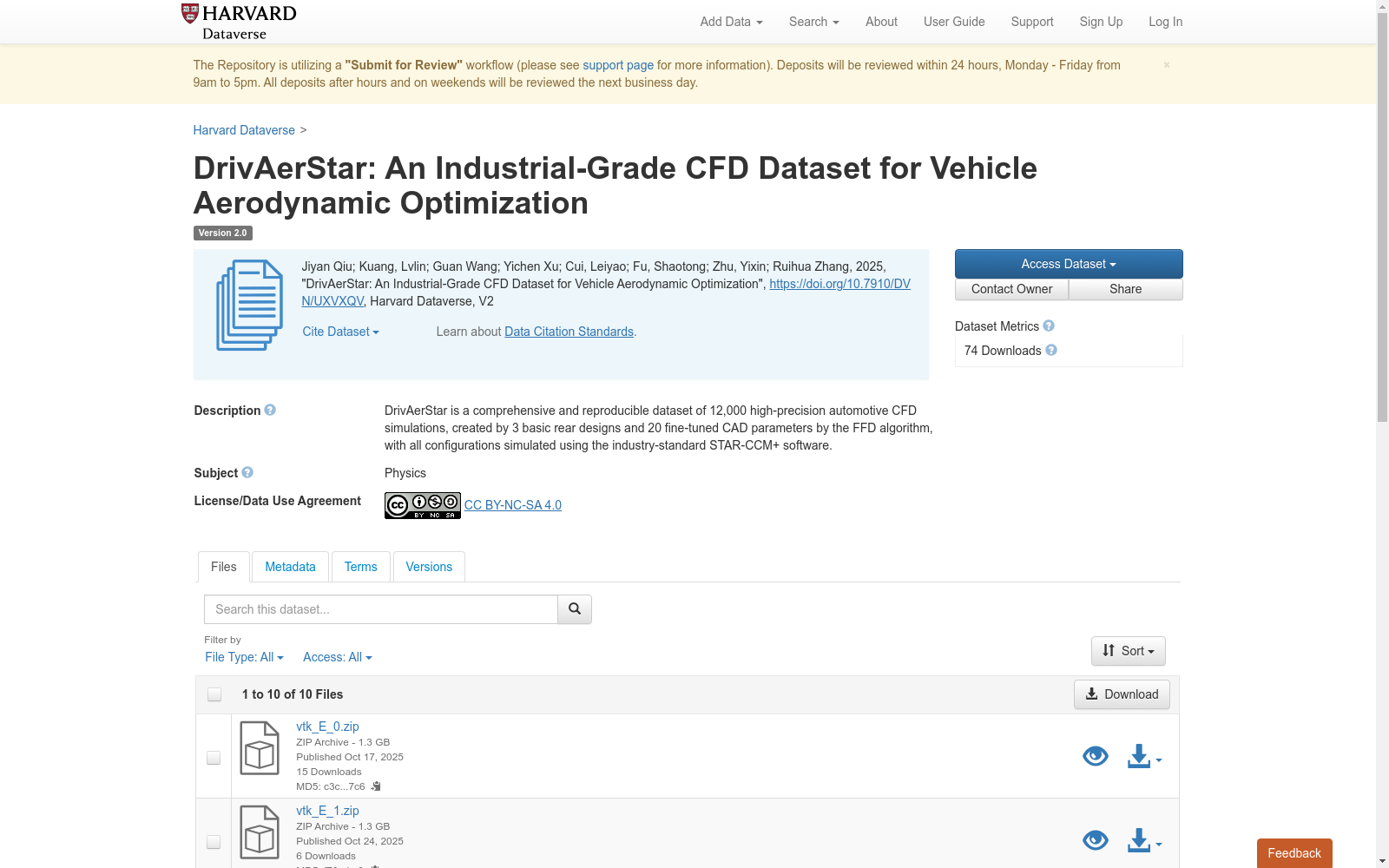Click the Harvard Dataverse breadcrumb link
This screenshot has width=1389, height=868.
pyautogui.click(x=244, y=130)
